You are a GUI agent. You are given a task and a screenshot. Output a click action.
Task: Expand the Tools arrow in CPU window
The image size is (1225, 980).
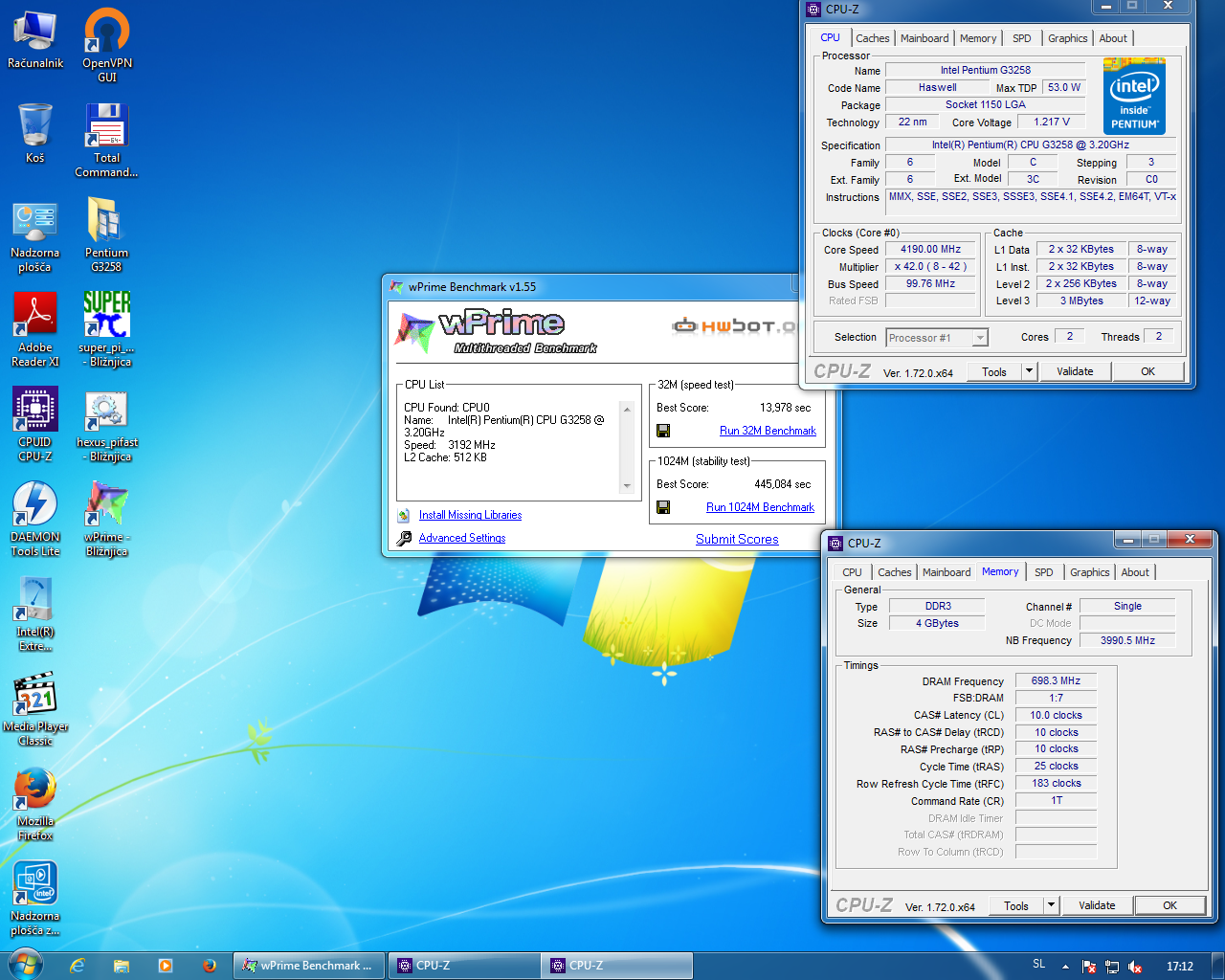[x=1030, y=371]
